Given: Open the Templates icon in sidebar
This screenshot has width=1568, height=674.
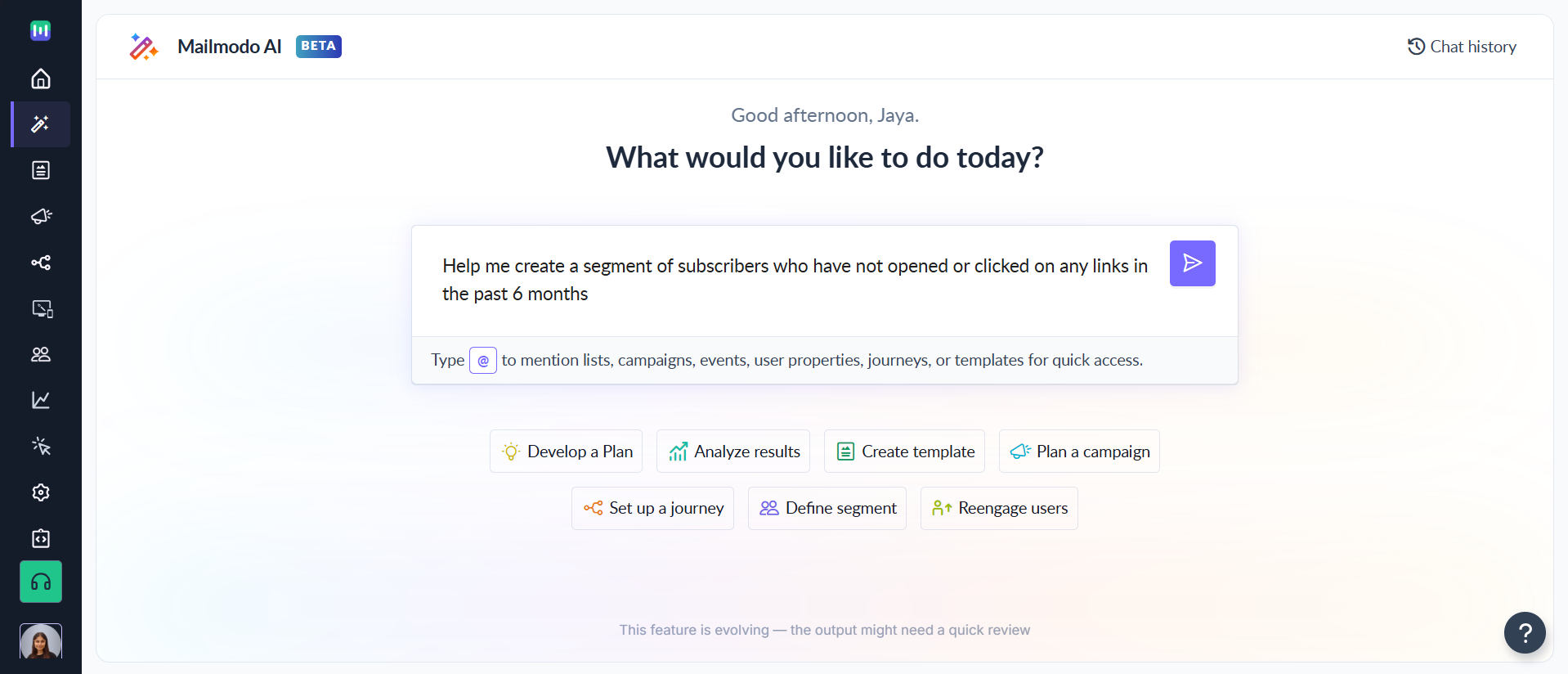Looking at the screenshot, I should click(41, 170).
